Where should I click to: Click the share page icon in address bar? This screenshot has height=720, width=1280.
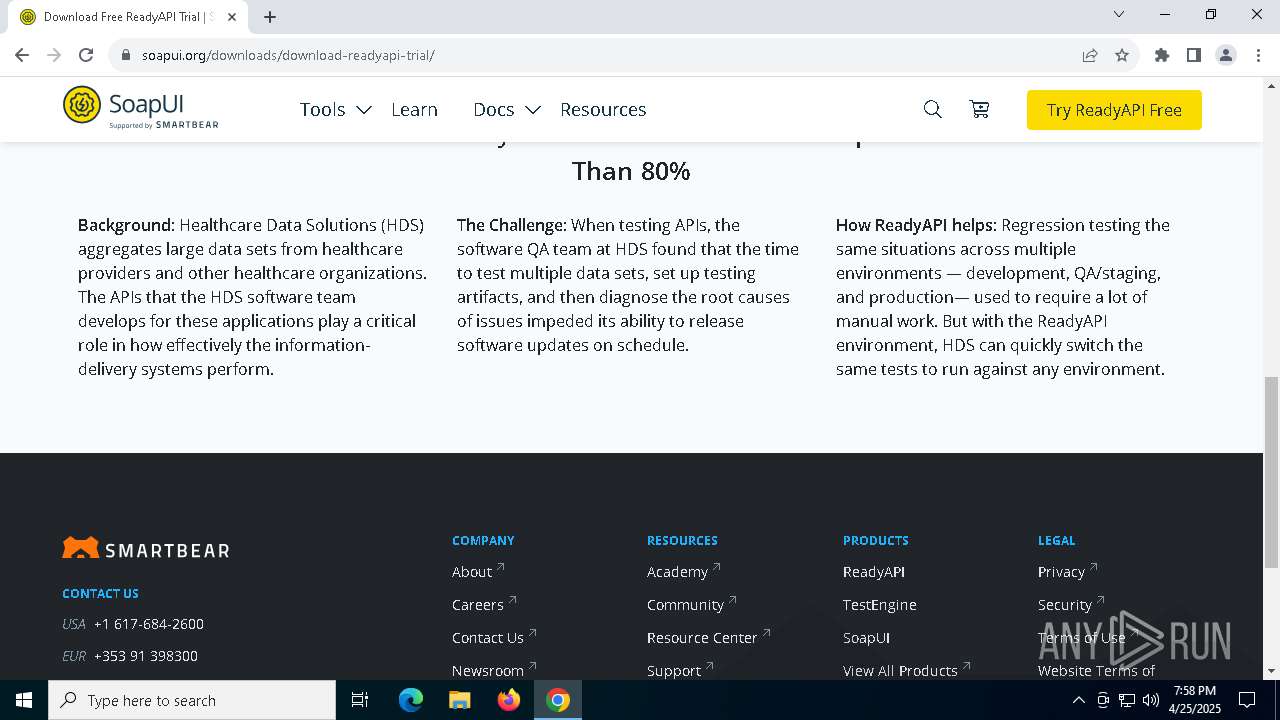click(1090, 55)
